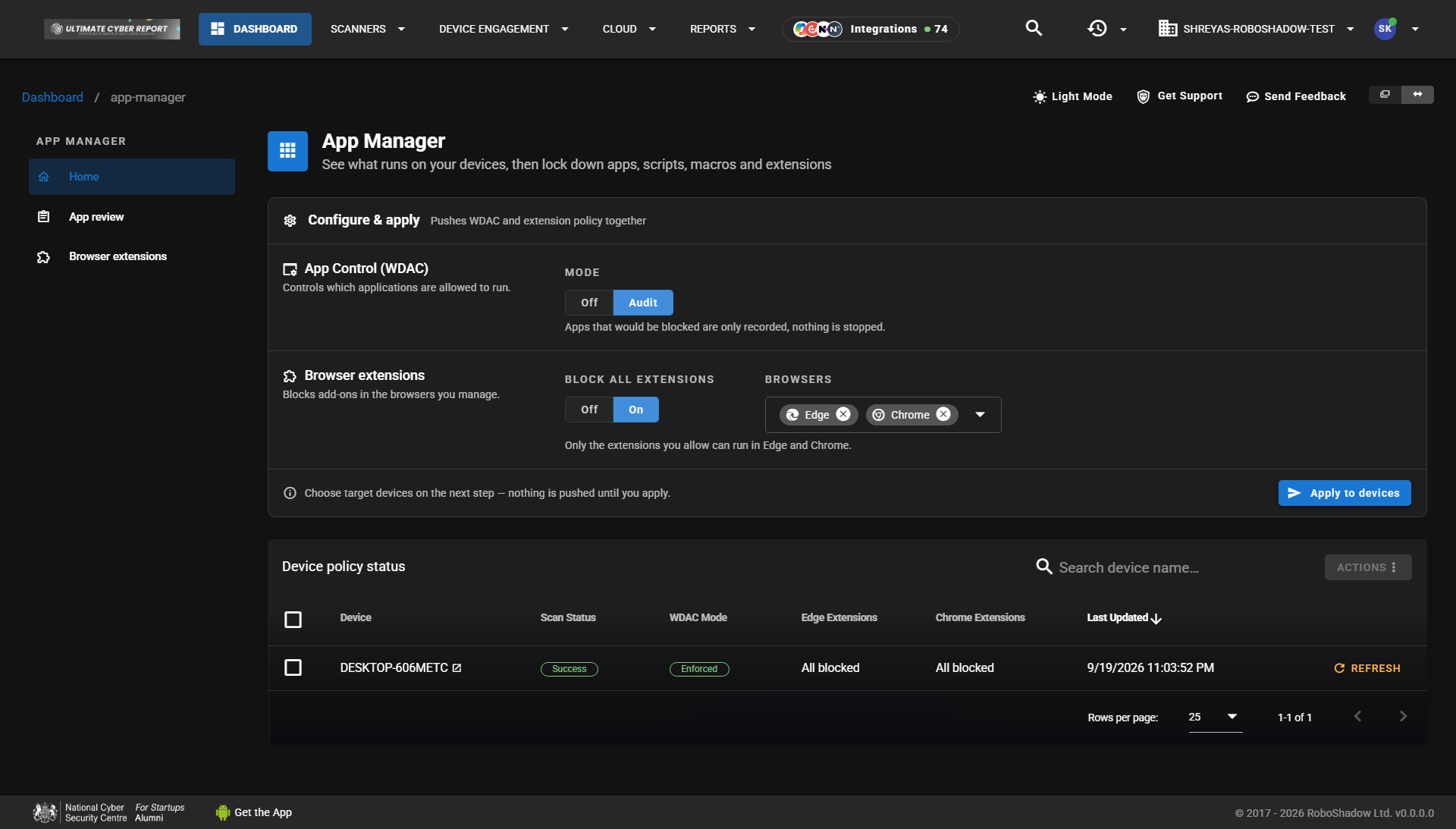Click Apply to devices button
This screenshot has height=829, width=1456.
point(1345,493)
